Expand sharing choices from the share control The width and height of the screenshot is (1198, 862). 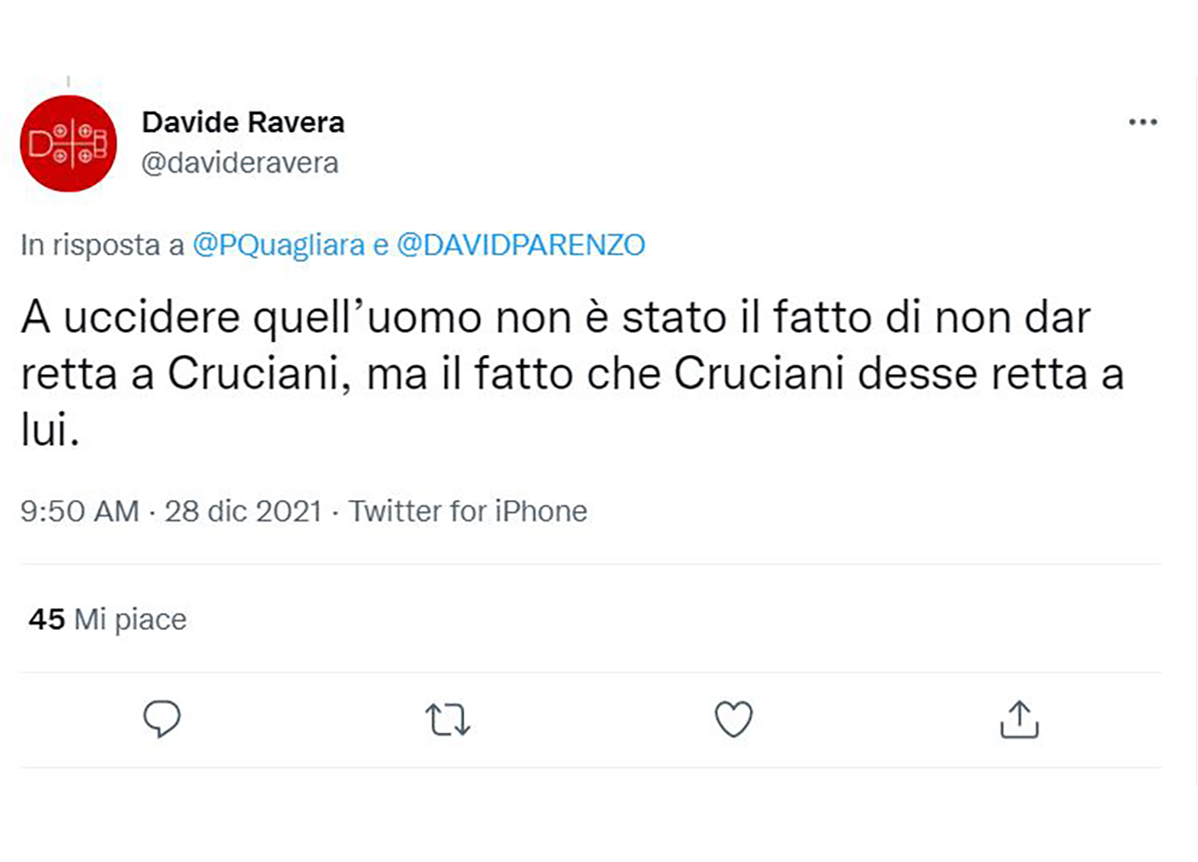click(x=1018, y=719)
